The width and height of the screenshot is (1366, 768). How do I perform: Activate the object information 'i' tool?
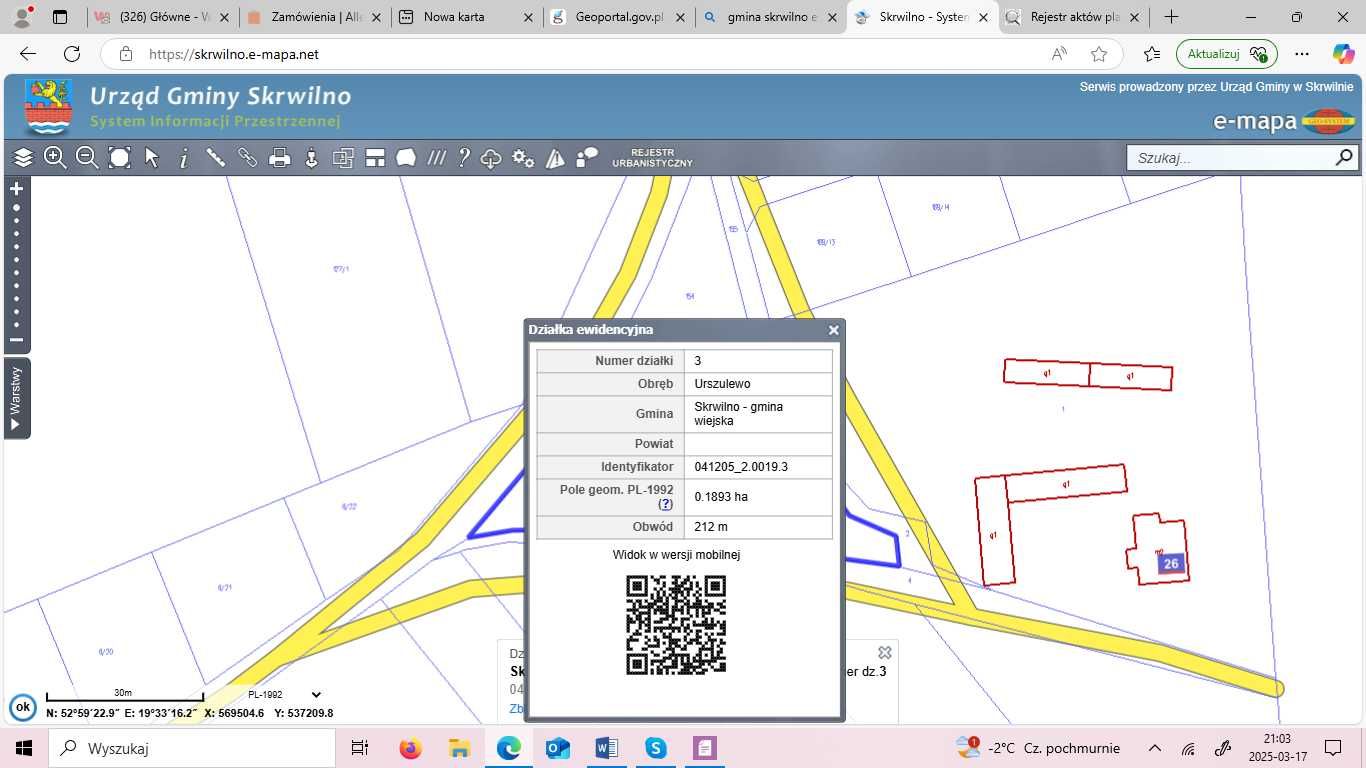tap(184, 158)
